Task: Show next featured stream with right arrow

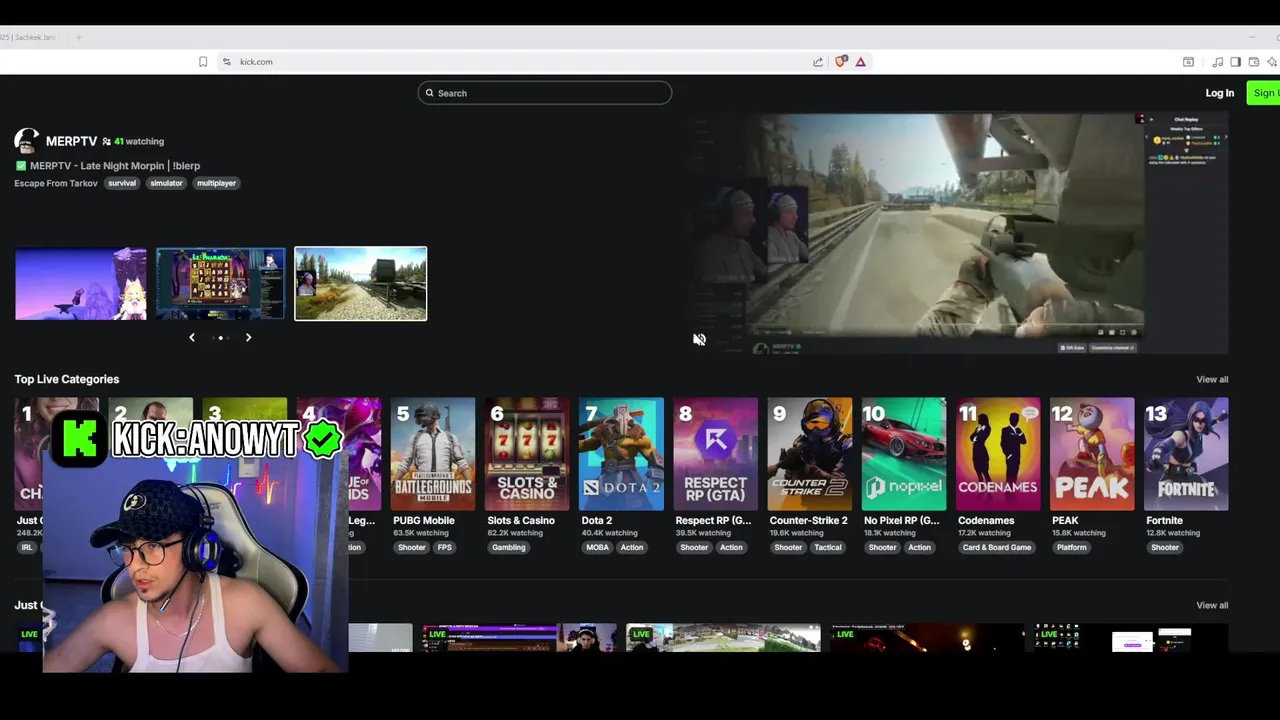Action: coord(248,338)
